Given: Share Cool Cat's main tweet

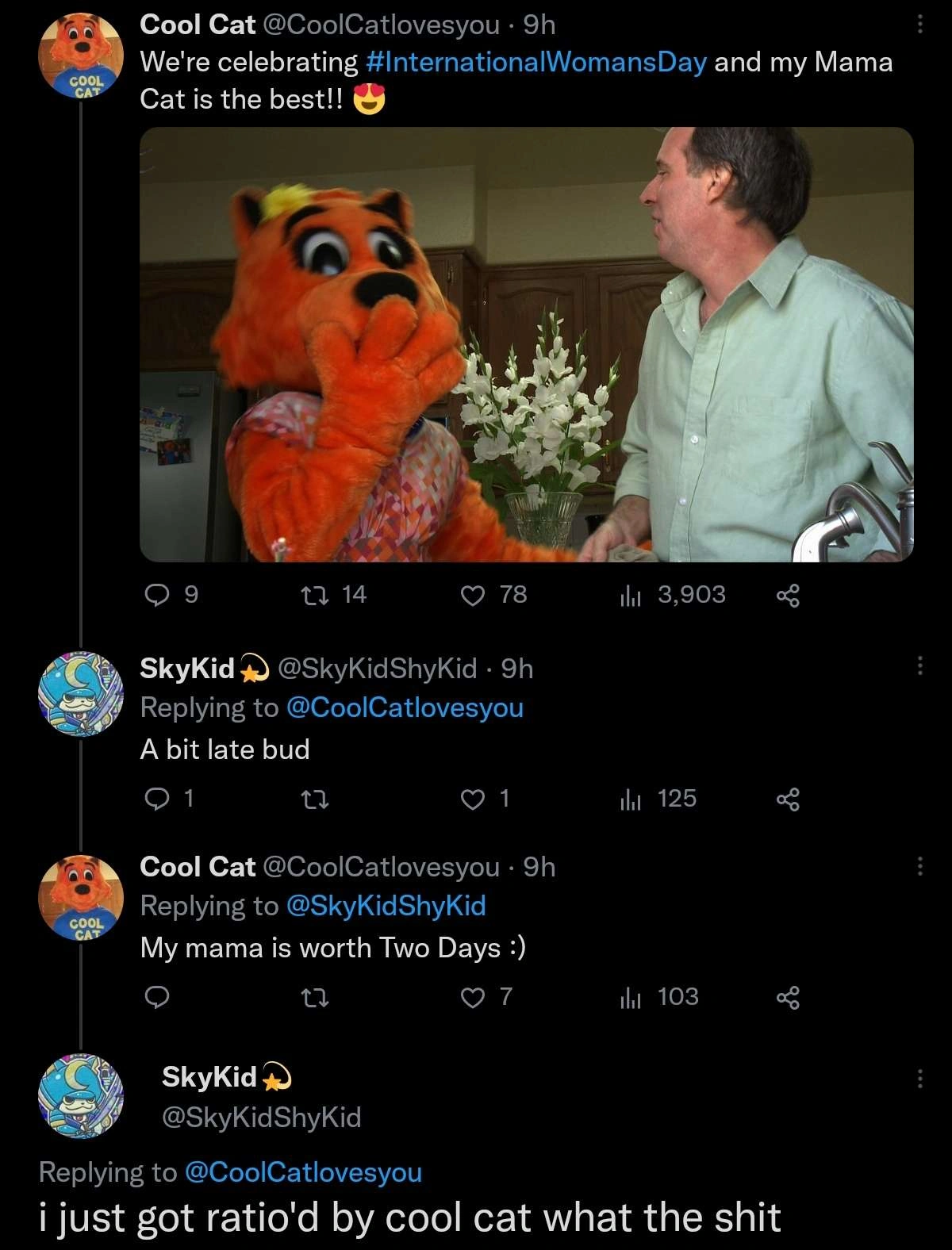Looking at the screenshot, I should [x=787, y=596].
